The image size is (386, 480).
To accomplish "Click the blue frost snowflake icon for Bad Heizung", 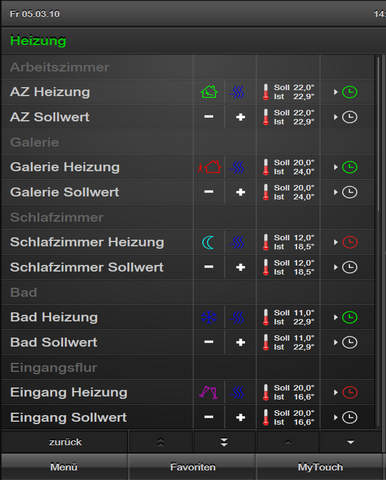I will pos(209,317).
